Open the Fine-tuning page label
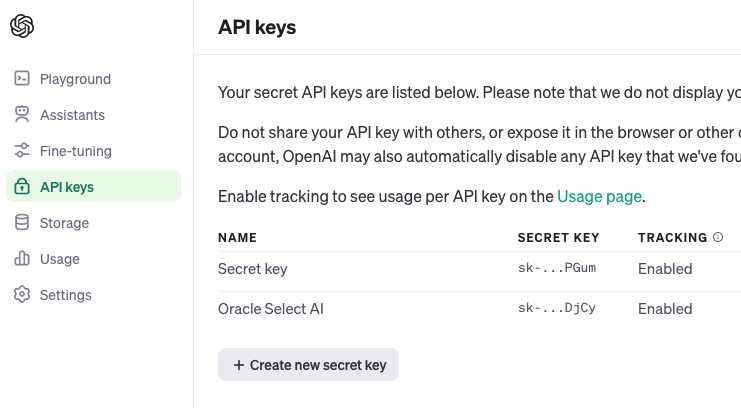The width and height of the screenshot is (741, 408). [x=76, y=151]
